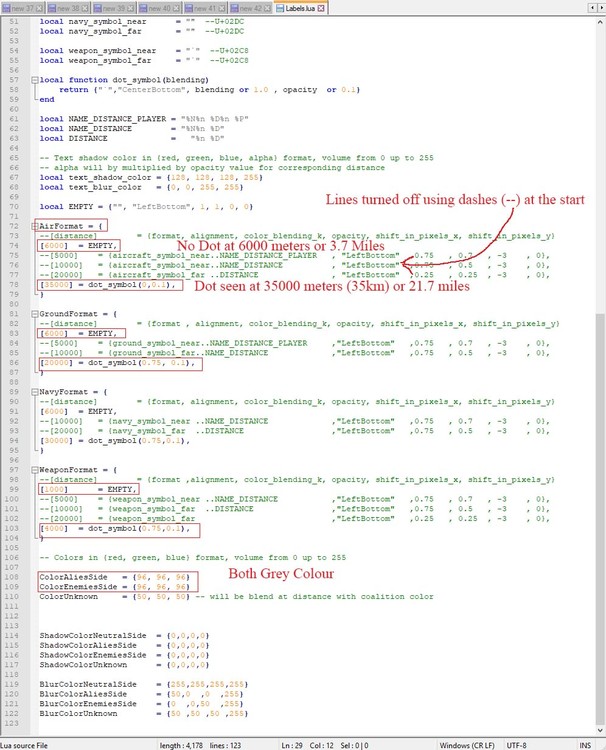Click the ShadowColorNeutralSide line
The width and height of the screenshot is (606, 750).
[x=124, y=636]
